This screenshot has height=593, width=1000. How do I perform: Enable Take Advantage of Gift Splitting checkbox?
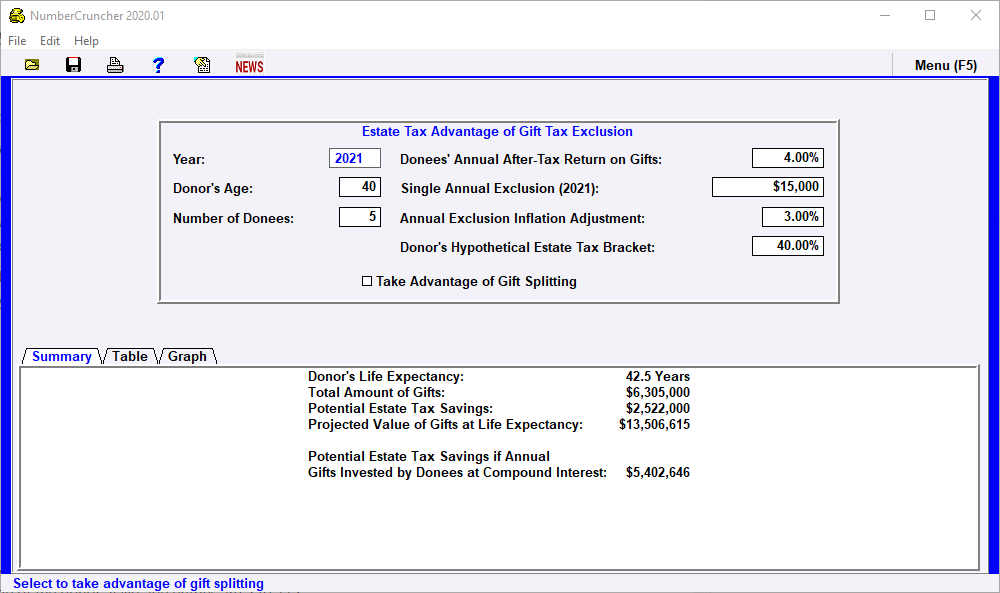tap(367, 281)
